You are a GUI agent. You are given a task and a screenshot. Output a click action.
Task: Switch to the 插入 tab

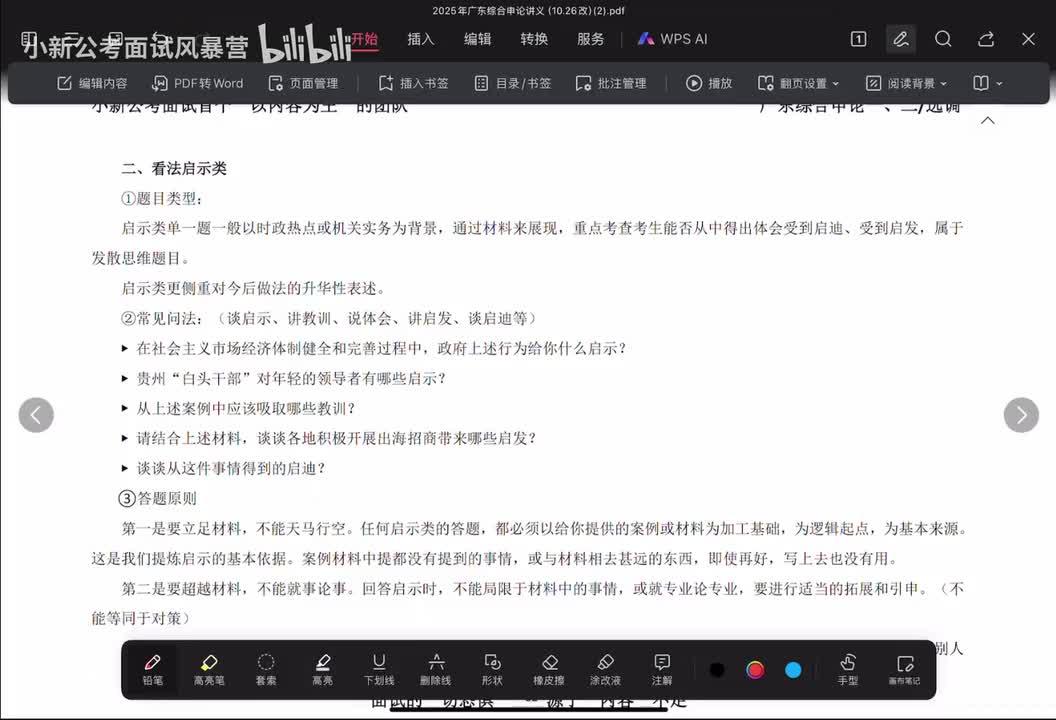pyautogui.click(x=421, y=39)
